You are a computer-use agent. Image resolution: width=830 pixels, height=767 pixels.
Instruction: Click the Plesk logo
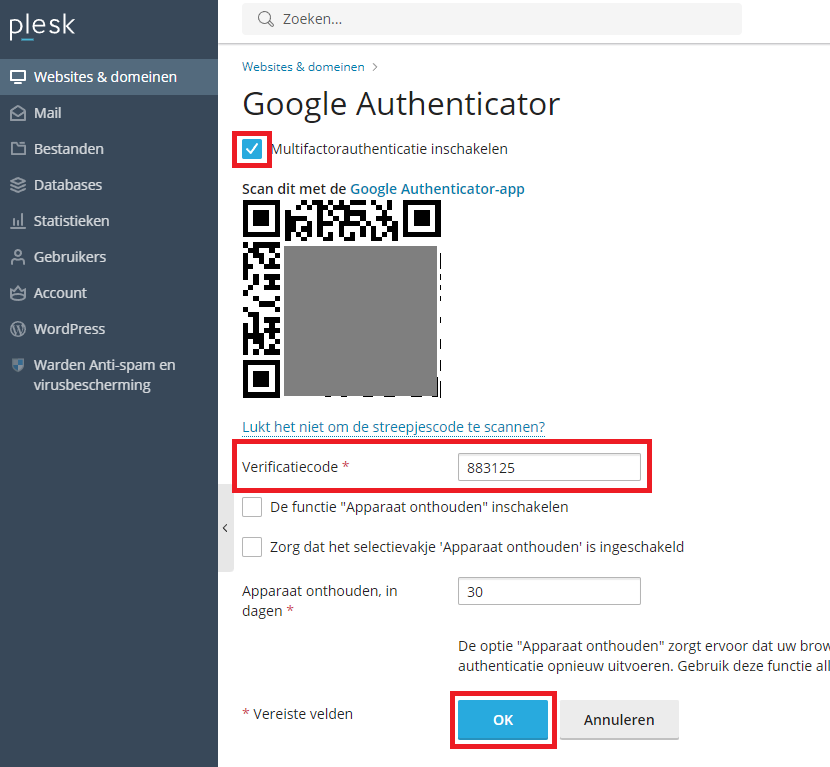(x=42, y=26)
